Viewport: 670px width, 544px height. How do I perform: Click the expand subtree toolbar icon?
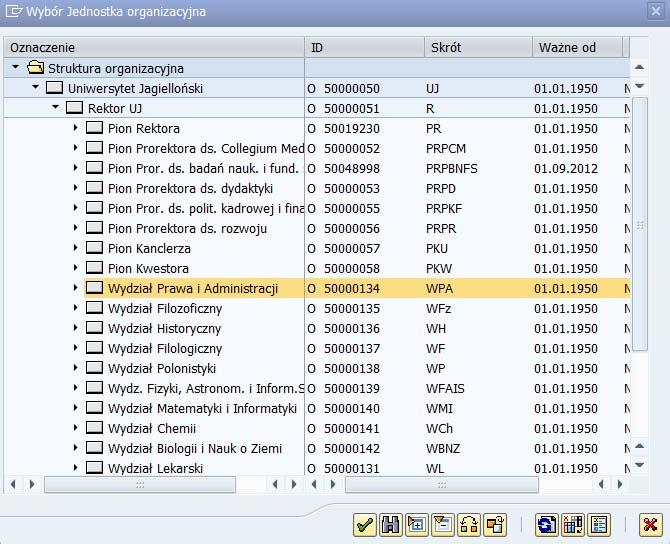417,524
